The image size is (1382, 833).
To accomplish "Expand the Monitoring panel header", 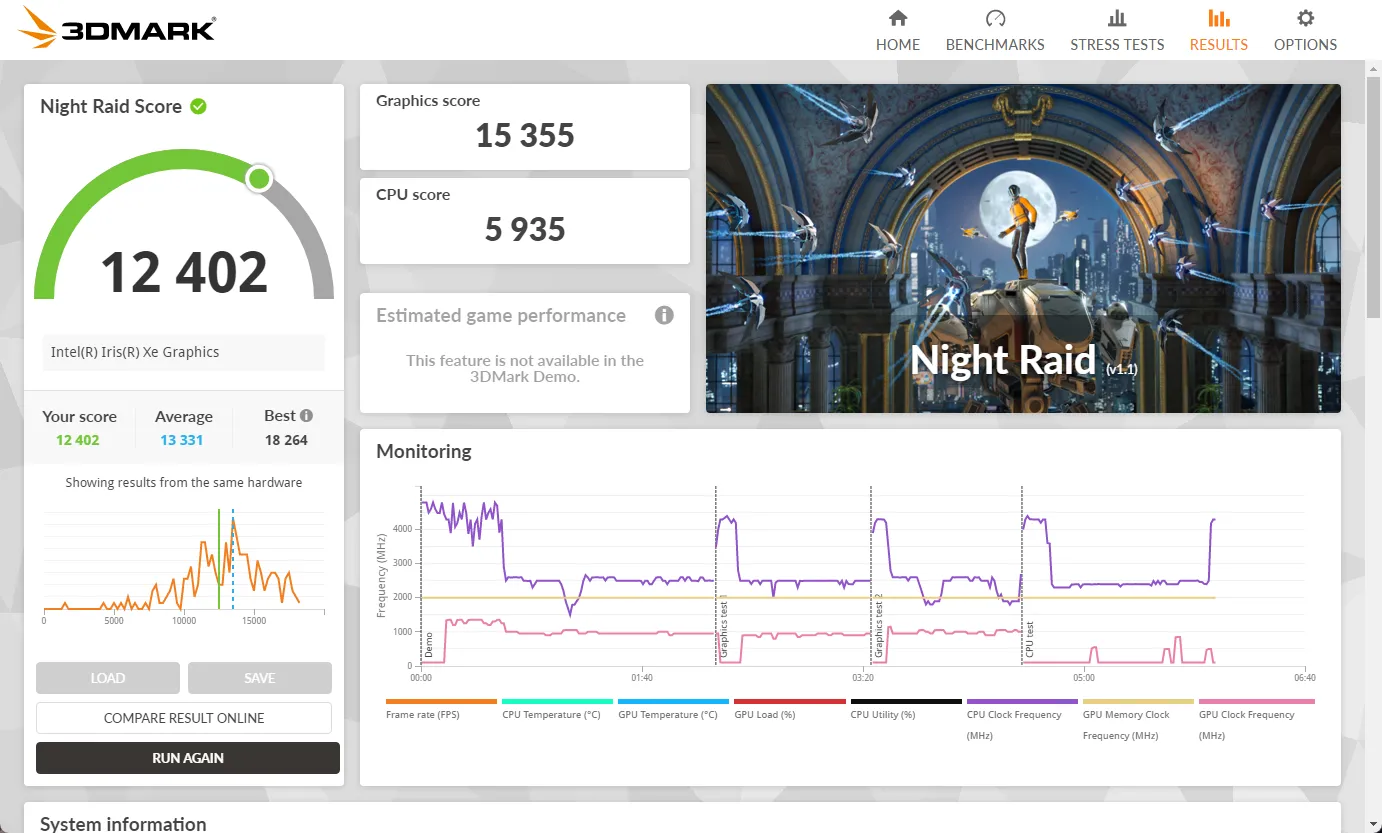I will [423, 451].
